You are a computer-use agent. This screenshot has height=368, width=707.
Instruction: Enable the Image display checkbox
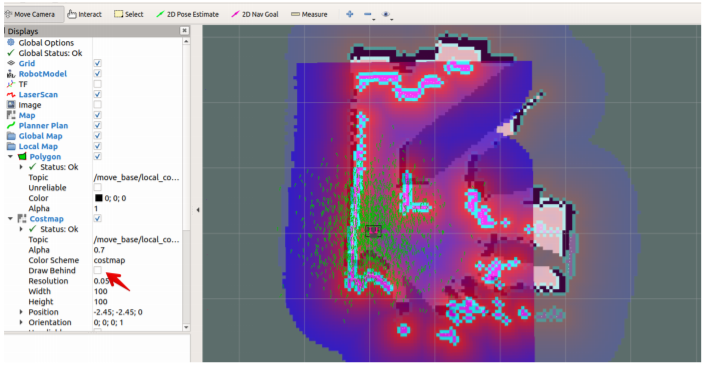point(97,105)
